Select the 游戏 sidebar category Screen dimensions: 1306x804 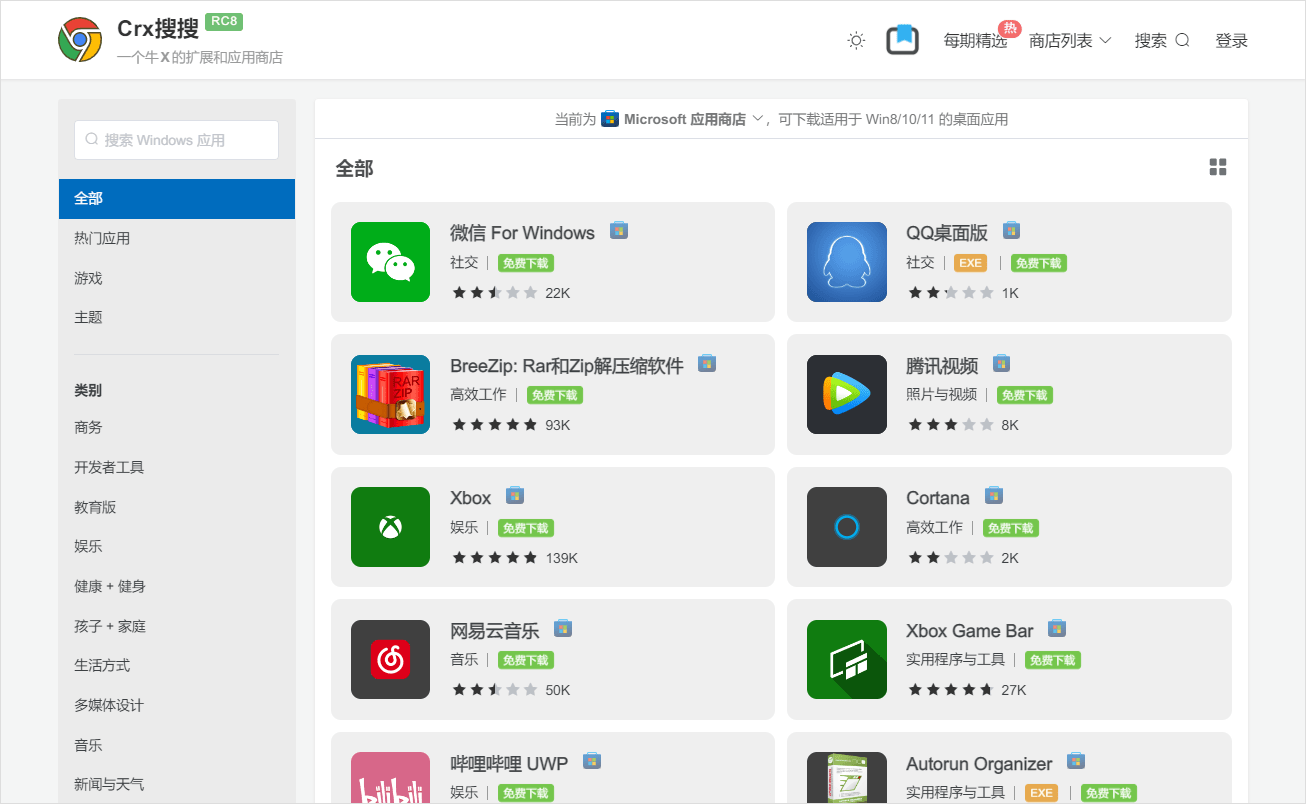88,278
